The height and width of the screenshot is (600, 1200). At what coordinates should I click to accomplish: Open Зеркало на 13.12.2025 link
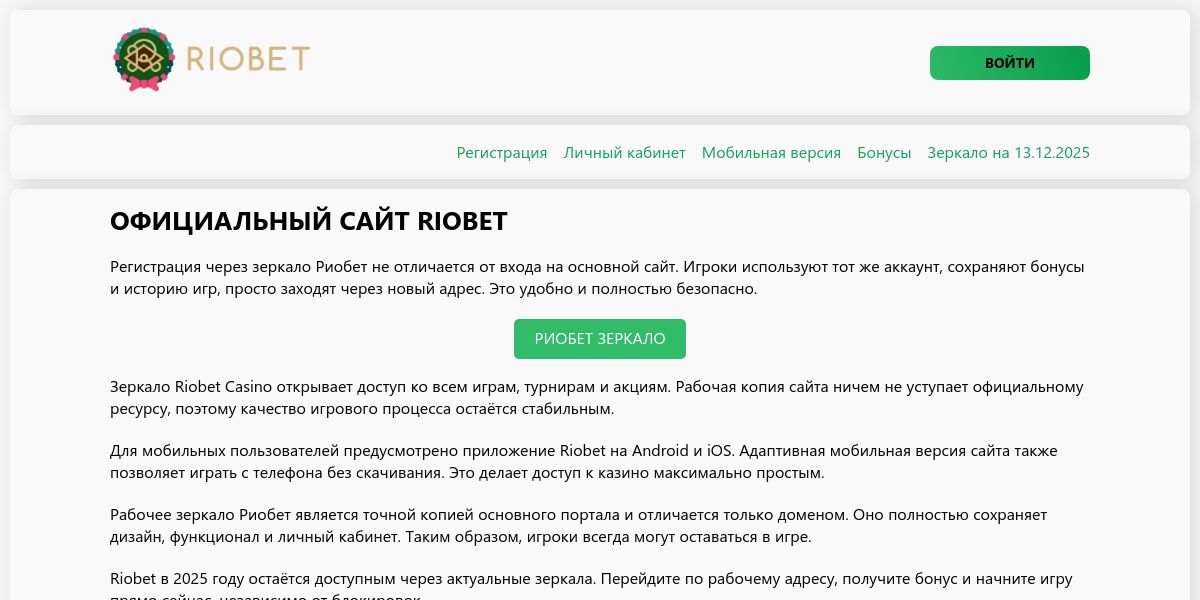click(1009, 153)
